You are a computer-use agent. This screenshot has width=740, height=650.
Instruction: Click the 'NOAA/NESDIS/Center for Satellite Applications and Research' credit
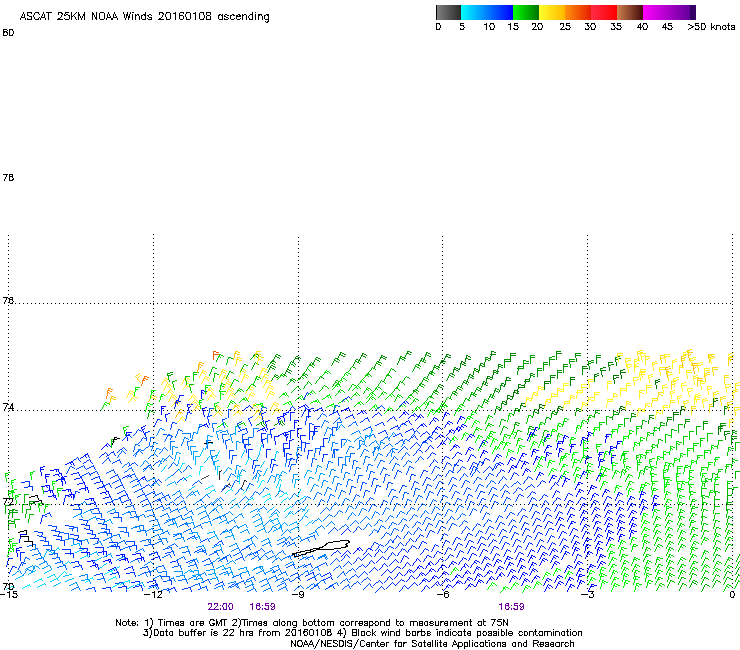432,644
